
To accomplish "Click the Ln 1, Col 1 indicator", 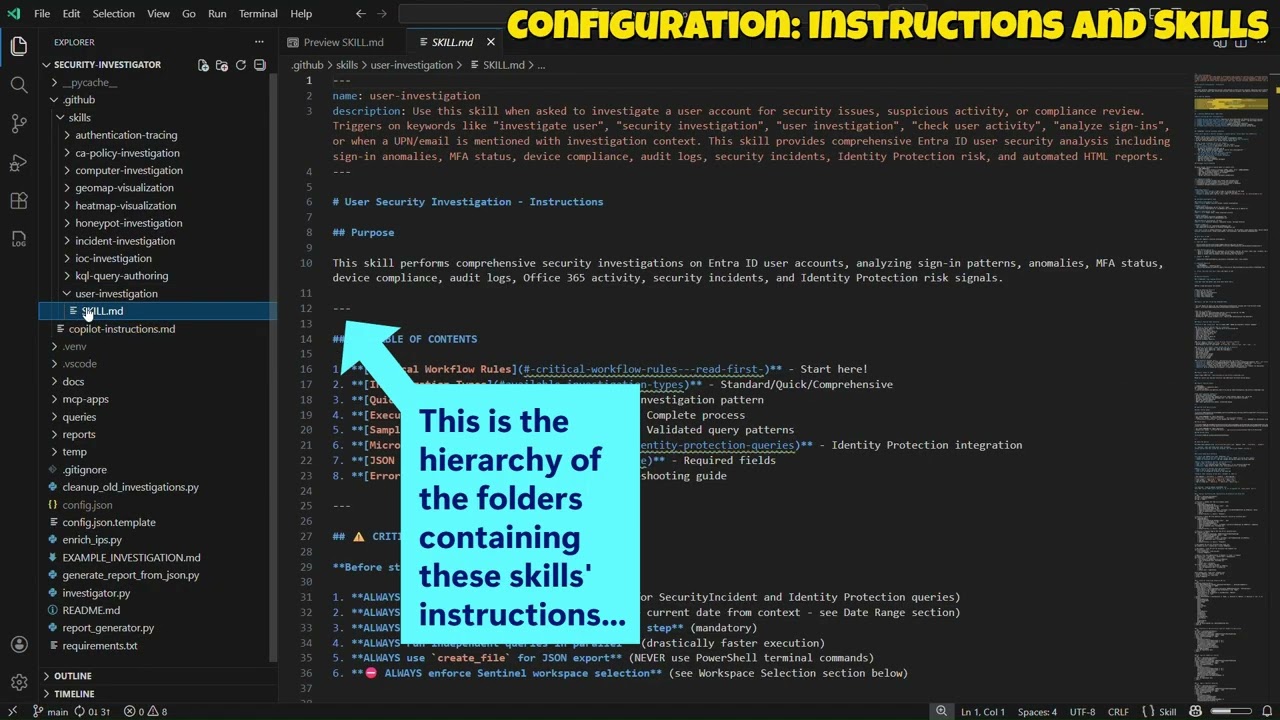I will pos(983,712).
